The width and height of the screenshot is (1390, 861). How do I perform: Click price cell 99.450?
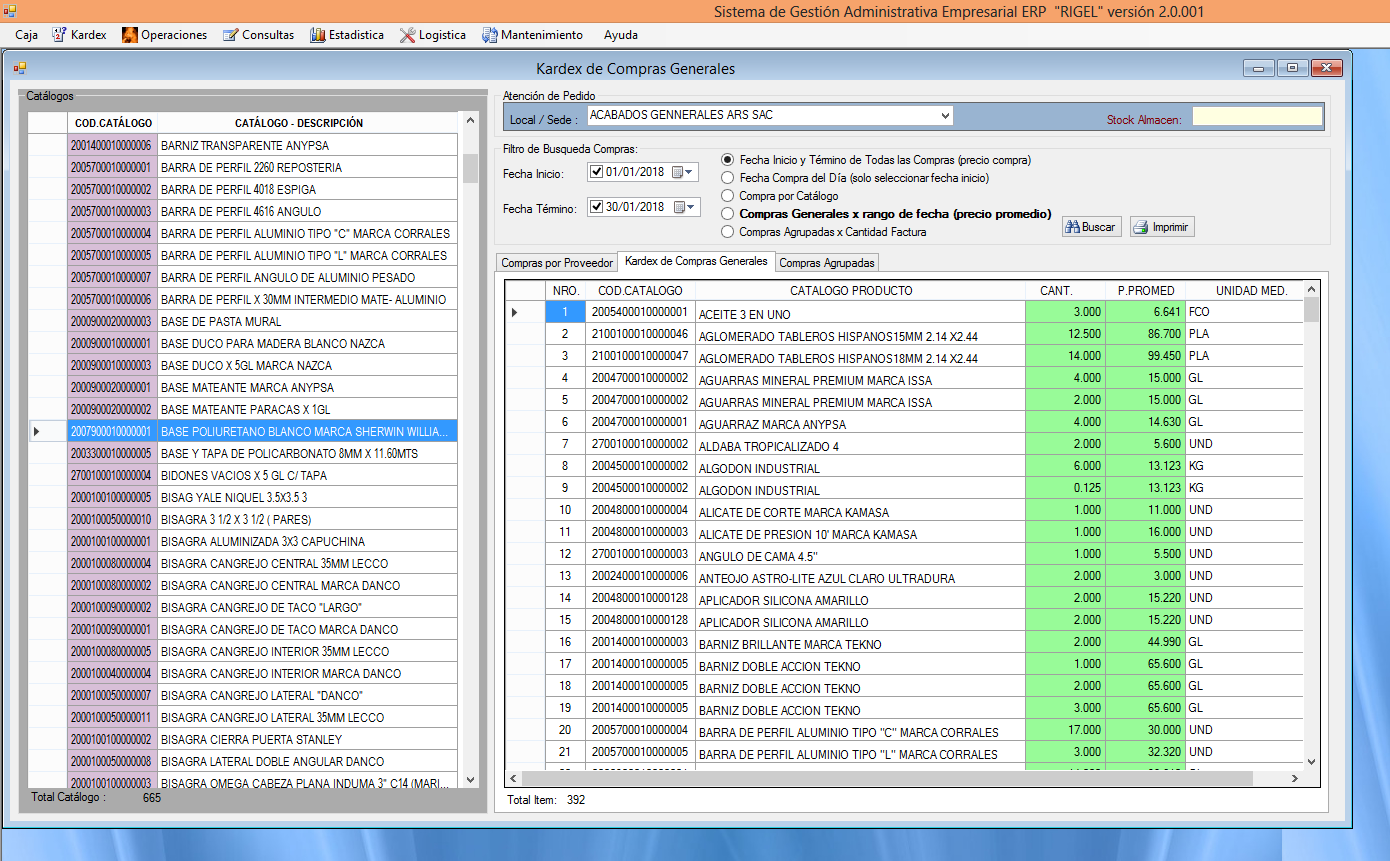[x=1145, y=356]
